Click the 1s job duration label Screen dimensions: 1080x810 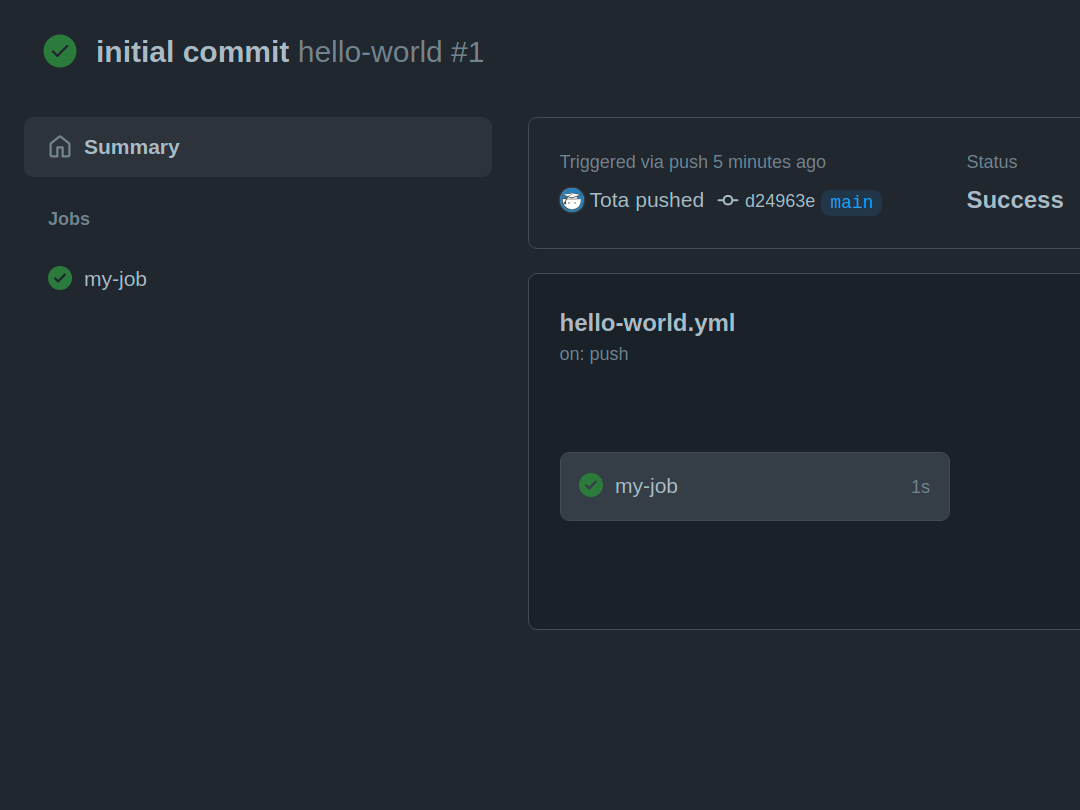coord(920,486)
